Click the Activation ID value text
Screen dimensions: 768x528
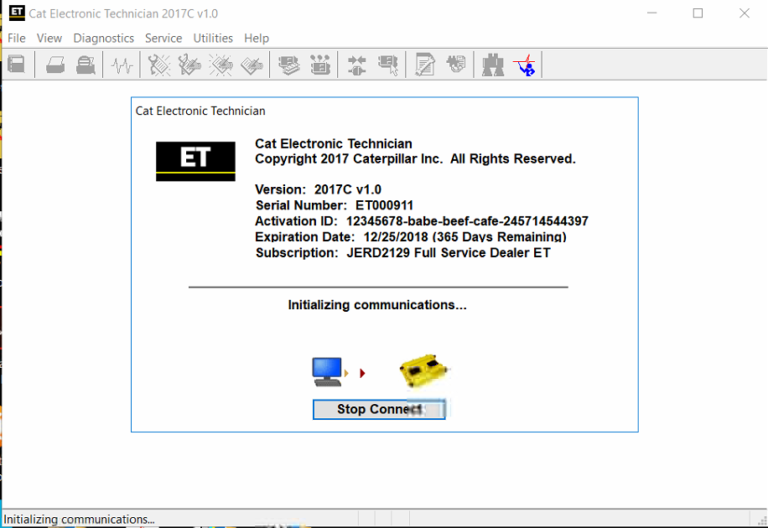coord(467,221)
